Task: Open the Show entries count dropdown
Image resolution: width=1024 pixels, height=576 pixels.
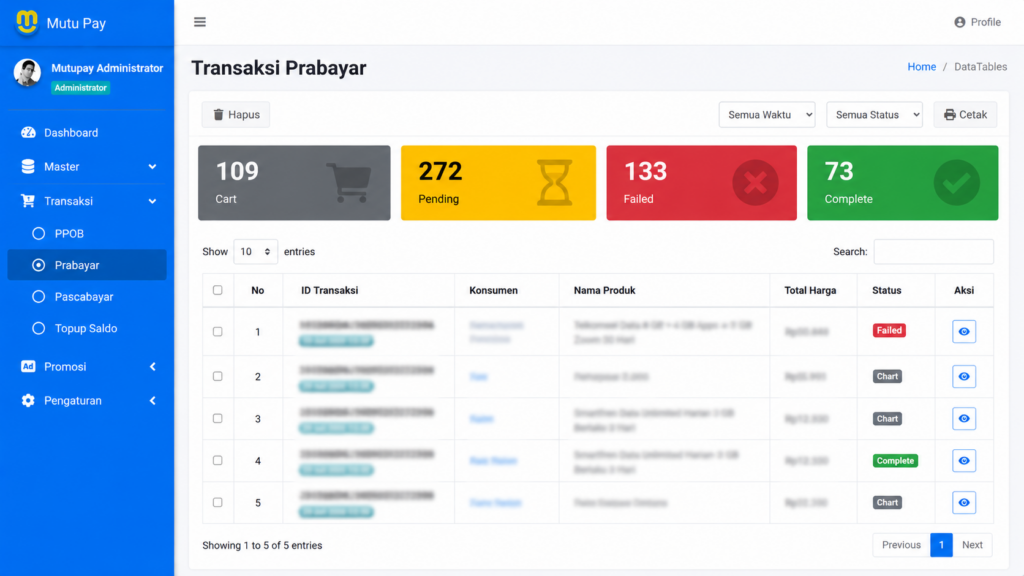Action: 255,251
